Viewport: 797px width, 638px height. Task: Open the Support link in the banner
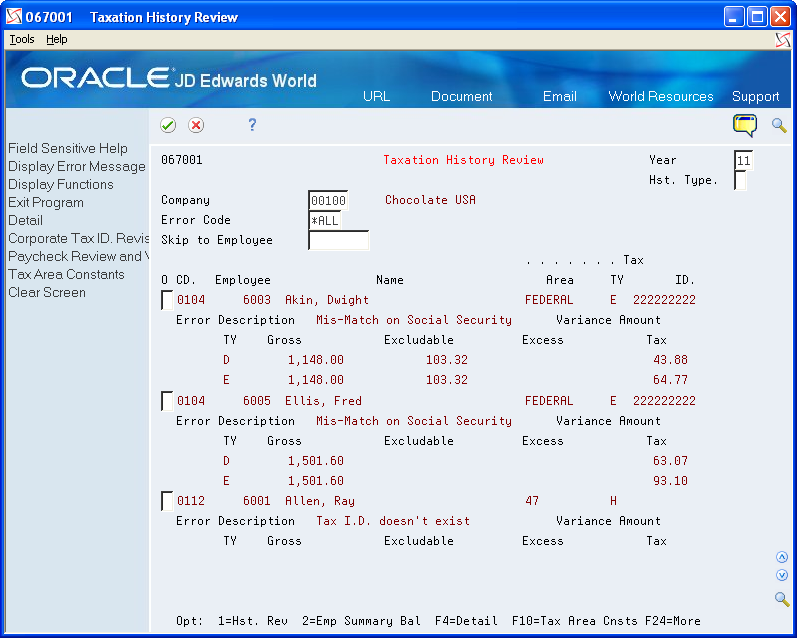tap(755, 96)
